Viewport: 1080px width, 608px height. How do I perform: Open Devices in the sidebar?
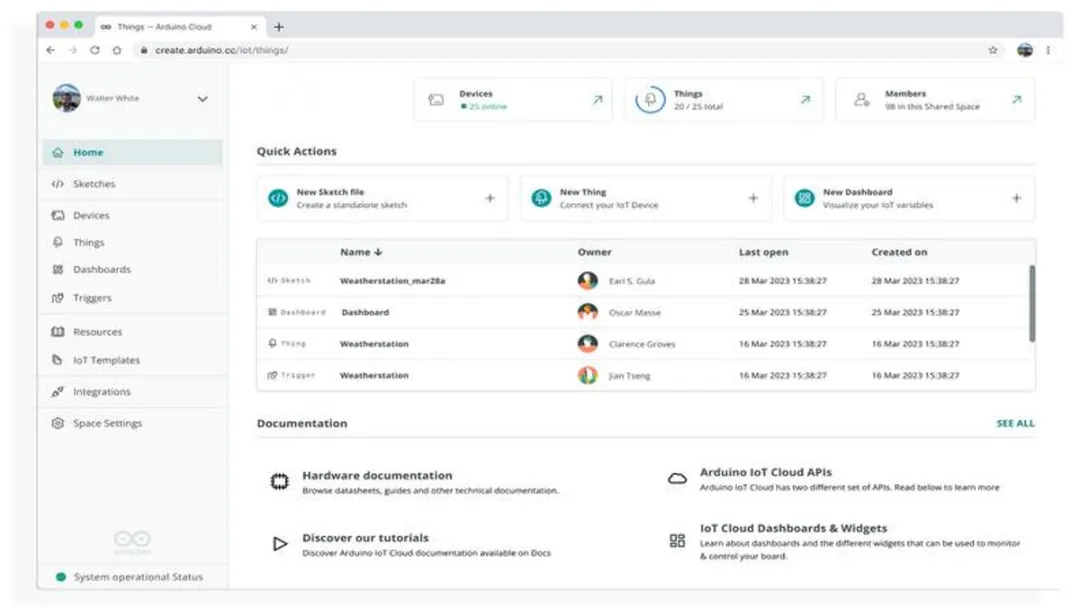91,216
